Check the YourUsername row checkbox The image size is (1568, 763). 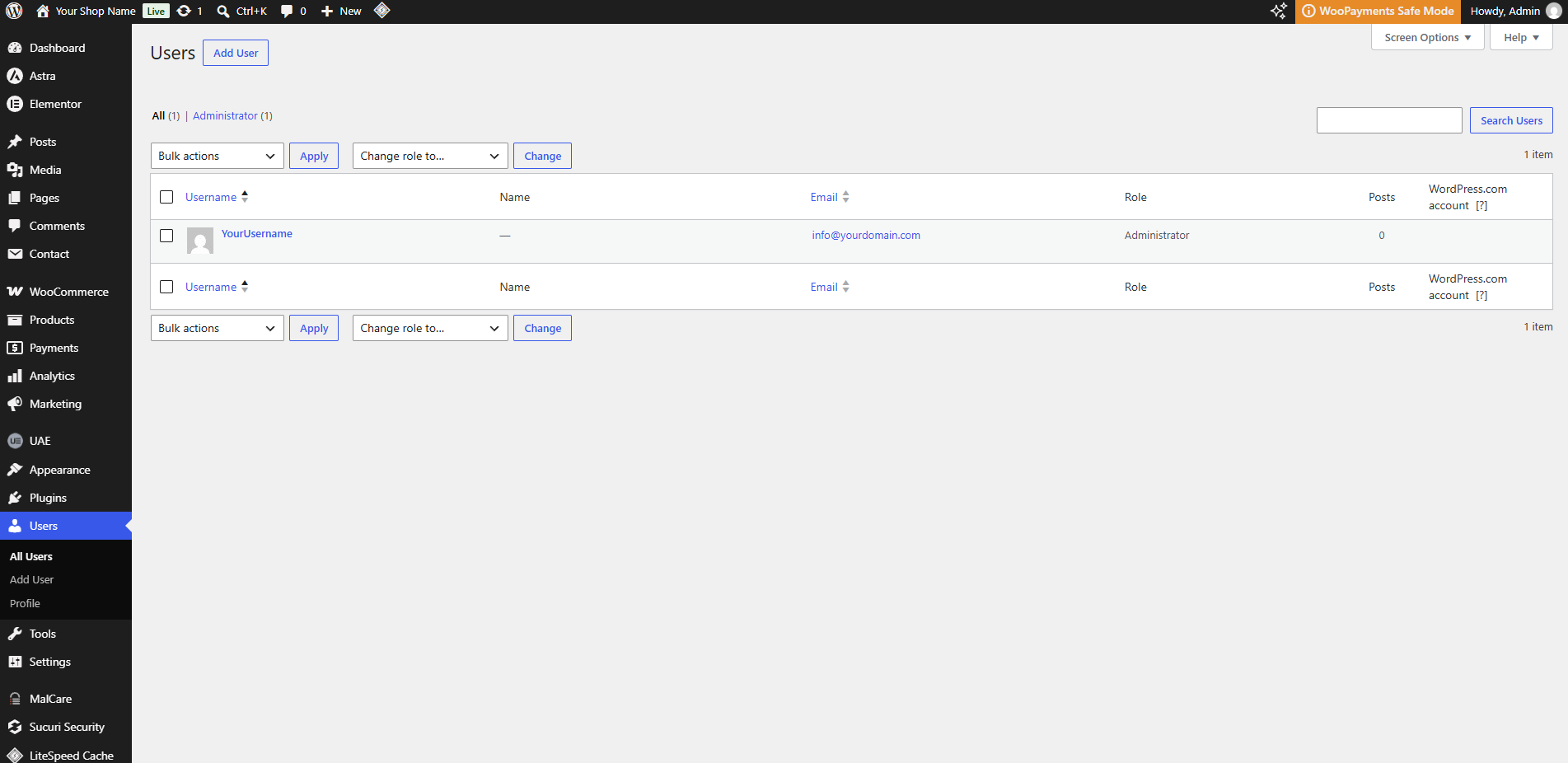[x=166, y=236]
